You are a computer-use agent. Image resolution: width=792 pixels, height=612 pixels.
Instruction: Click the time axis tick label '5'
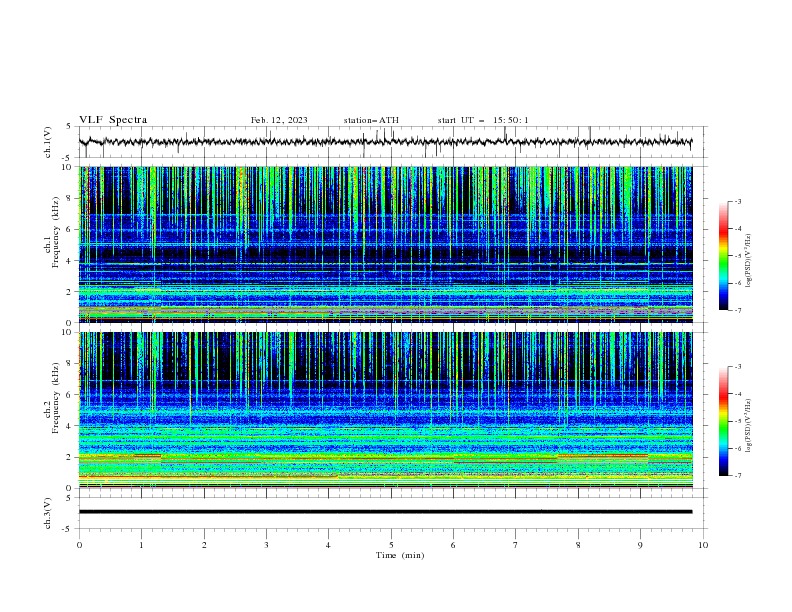(x=391, y=545)
